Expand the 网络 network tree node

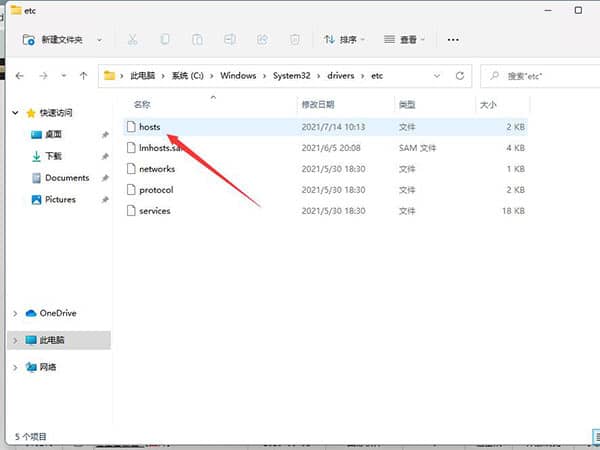(x=14, y=367)
